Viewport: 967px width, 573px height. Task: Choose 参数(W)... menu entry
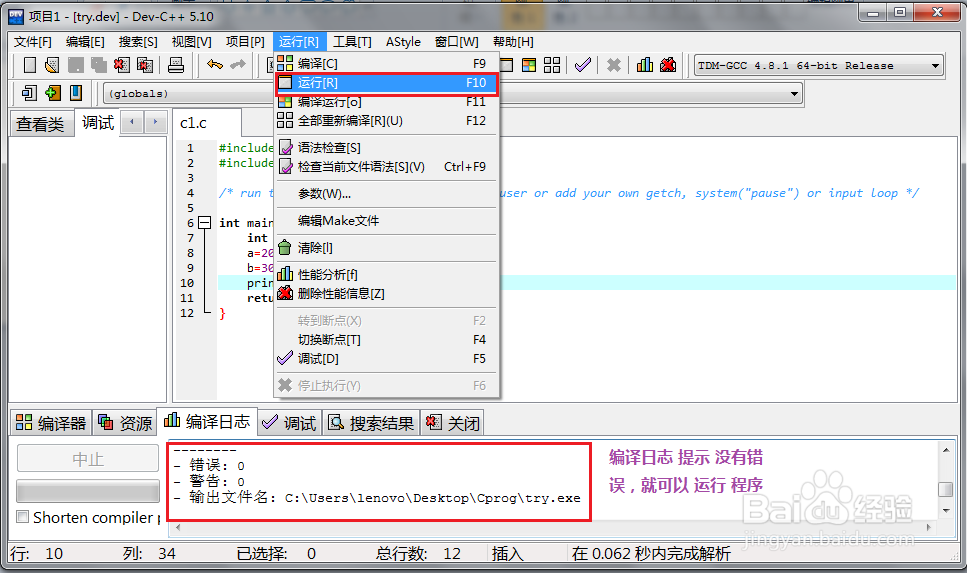coord(387,194)
